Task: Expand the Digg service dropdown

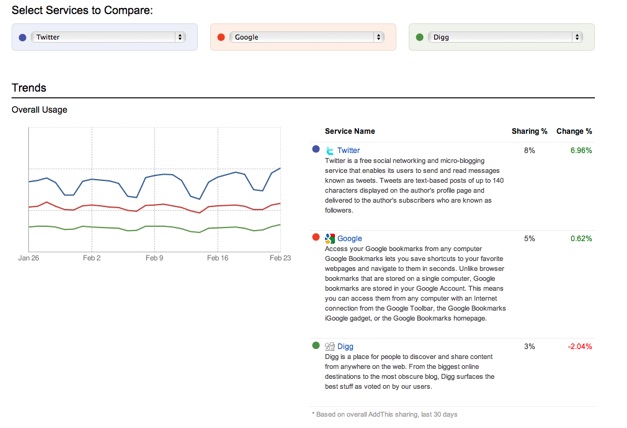Action: click(x=506, y=37)
